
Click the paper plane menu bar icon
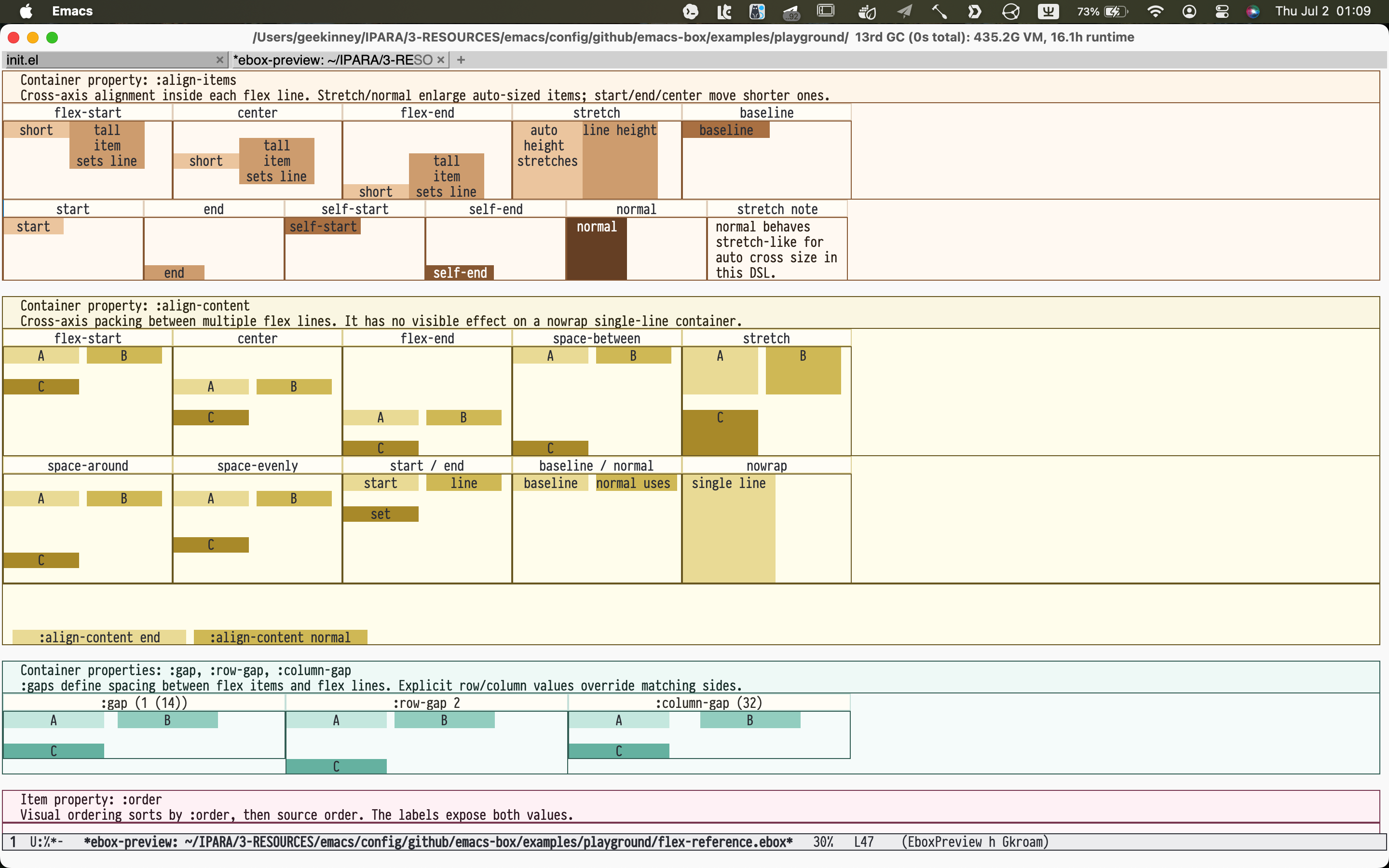coord(905,12)
